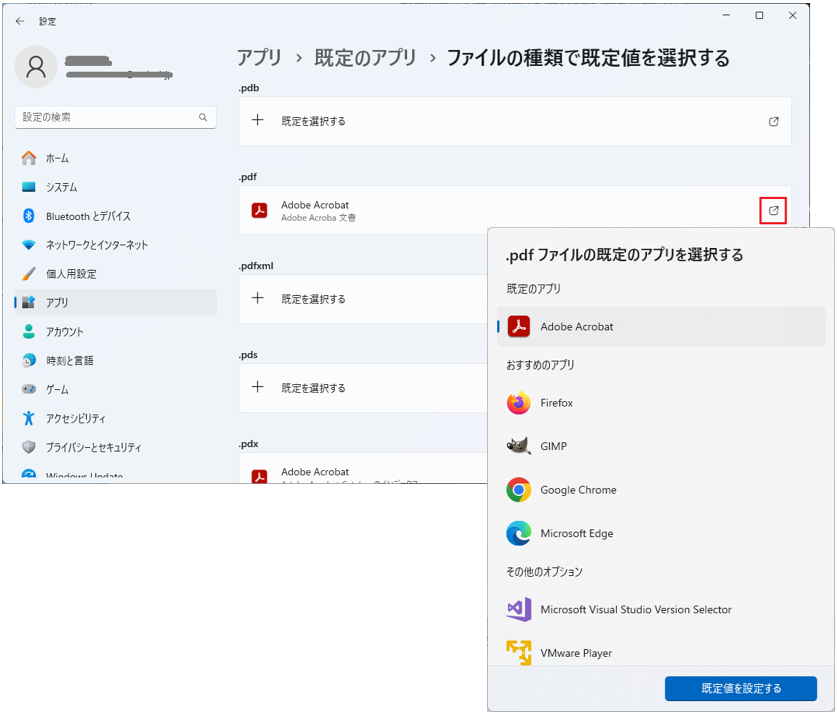This screenshot has height=713, width=837.
Task: Click the plus icon for .pds
Action: point(258,387)
